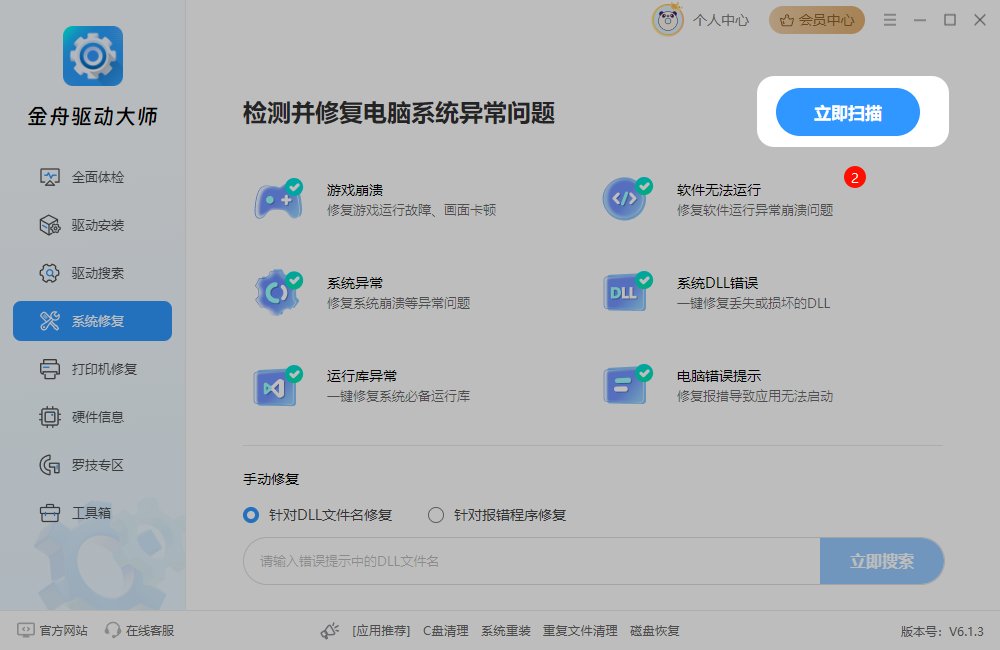The width and height of the screenshot is (1000, 650).
Task: Click 修复报措导致应用无法启动 description
Action: coord(755,396)
